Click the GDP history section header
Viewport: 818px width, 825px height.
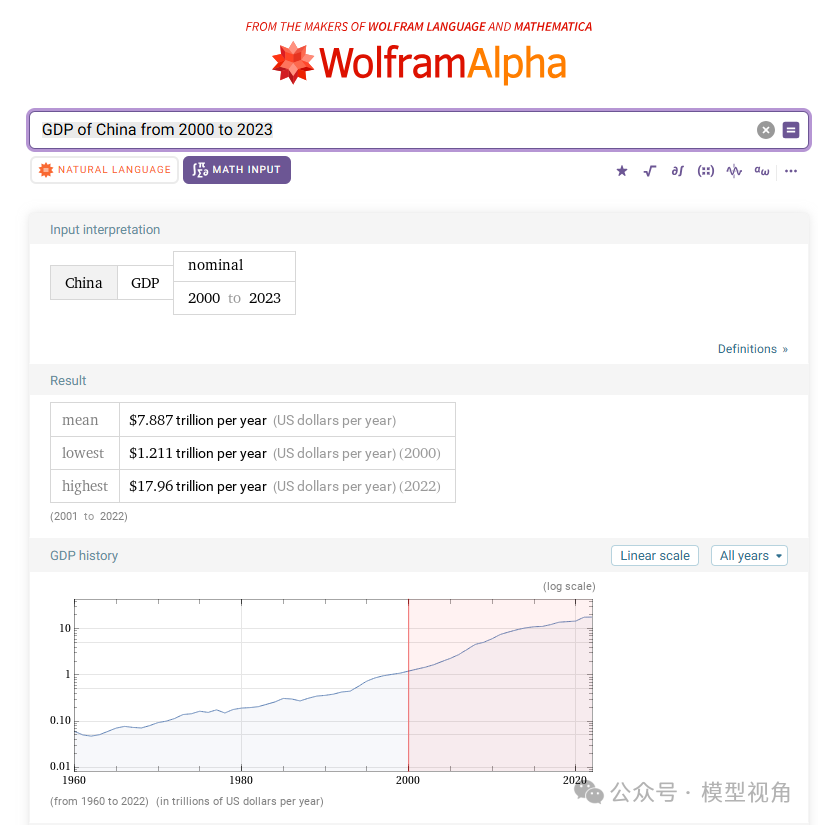tap(84, 556)
